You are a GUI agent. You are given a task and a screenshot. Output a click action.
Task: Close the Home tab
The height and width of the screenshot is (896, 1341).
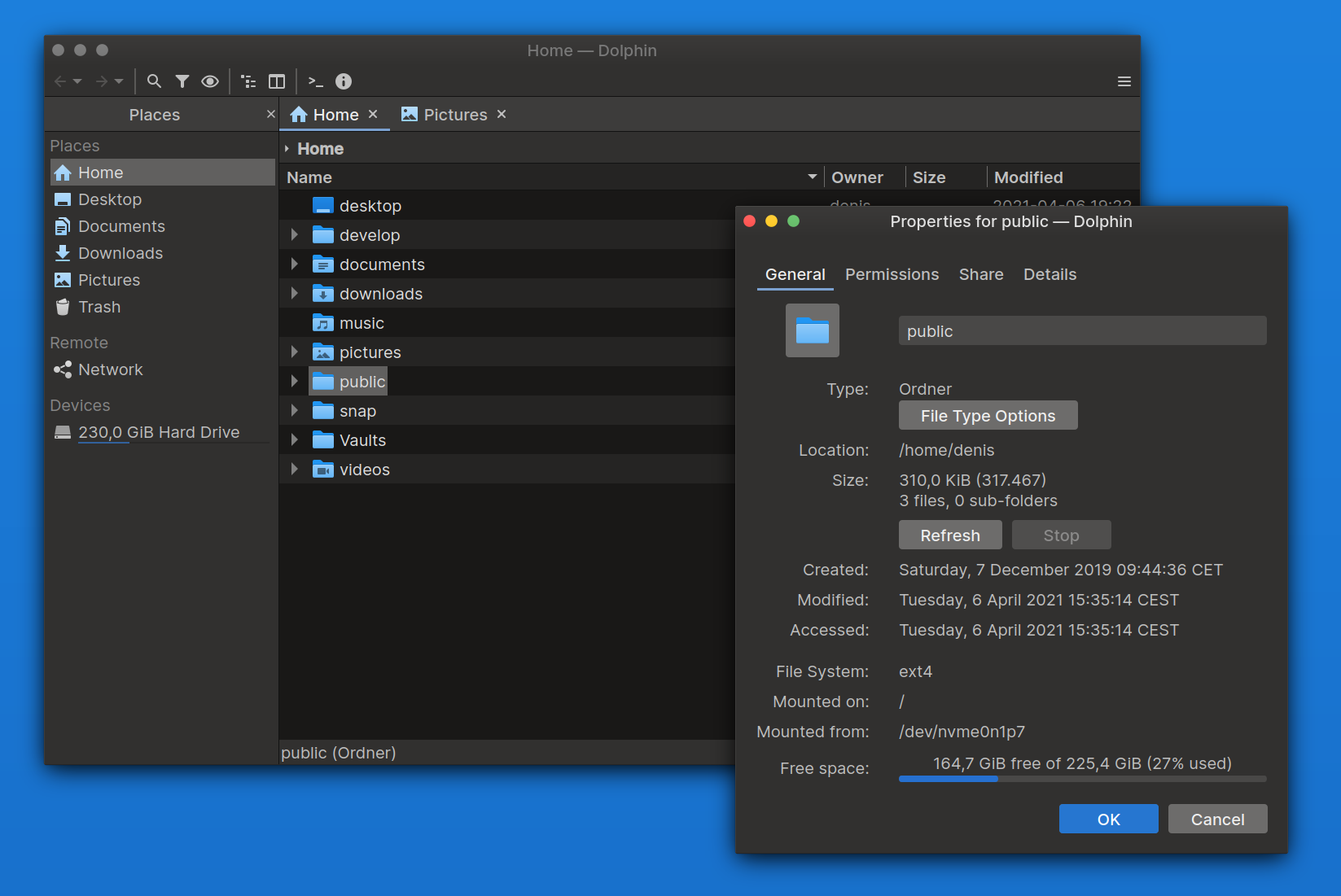(x=373, y=115)
